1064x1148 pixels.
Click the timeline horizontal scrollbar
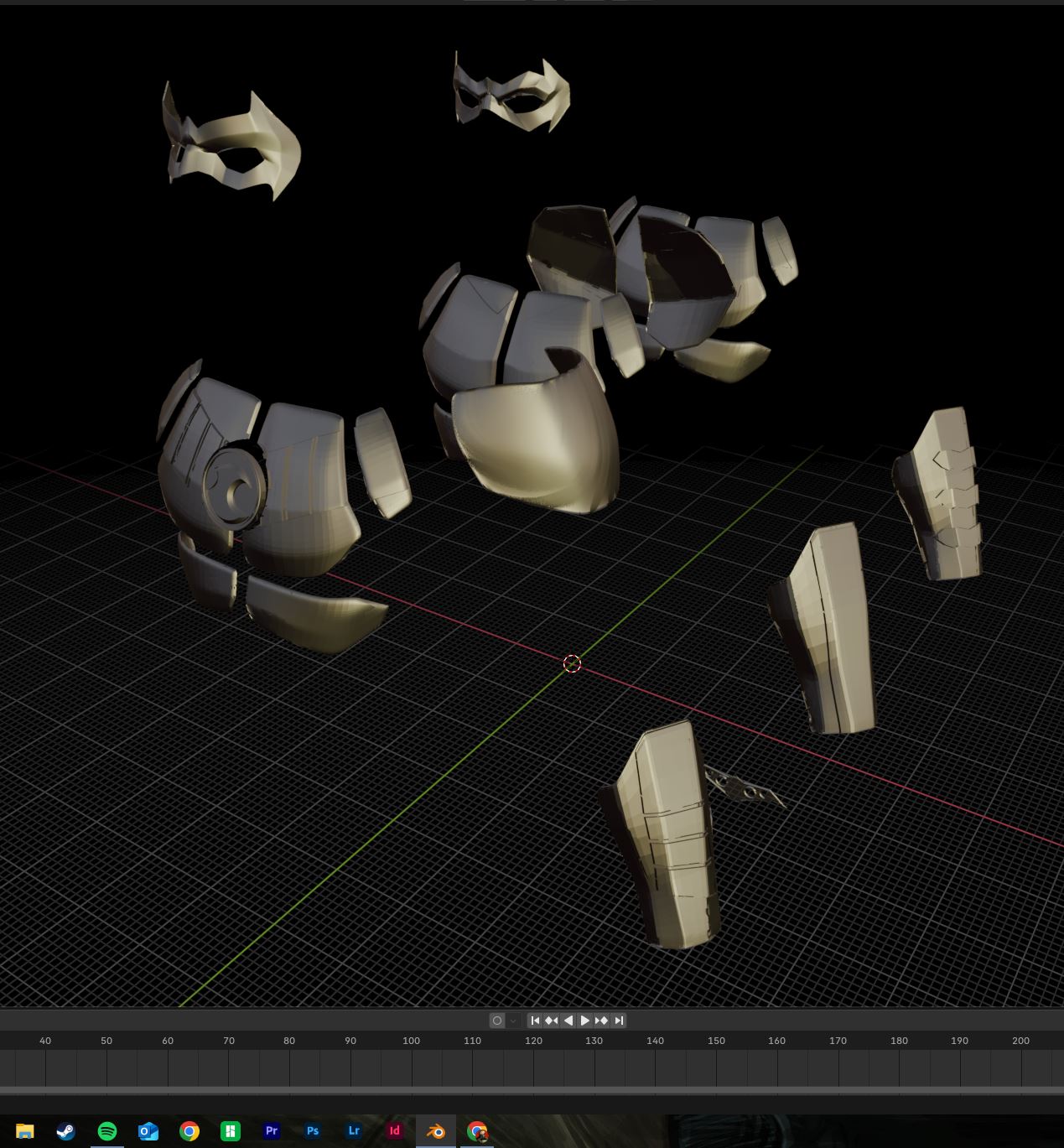[x=532, y=1090]
